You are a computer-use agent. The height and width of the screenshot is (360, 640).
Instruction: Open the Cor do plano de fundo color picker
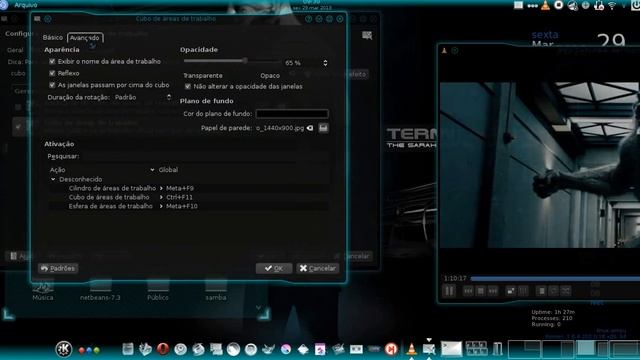point(292,114)
